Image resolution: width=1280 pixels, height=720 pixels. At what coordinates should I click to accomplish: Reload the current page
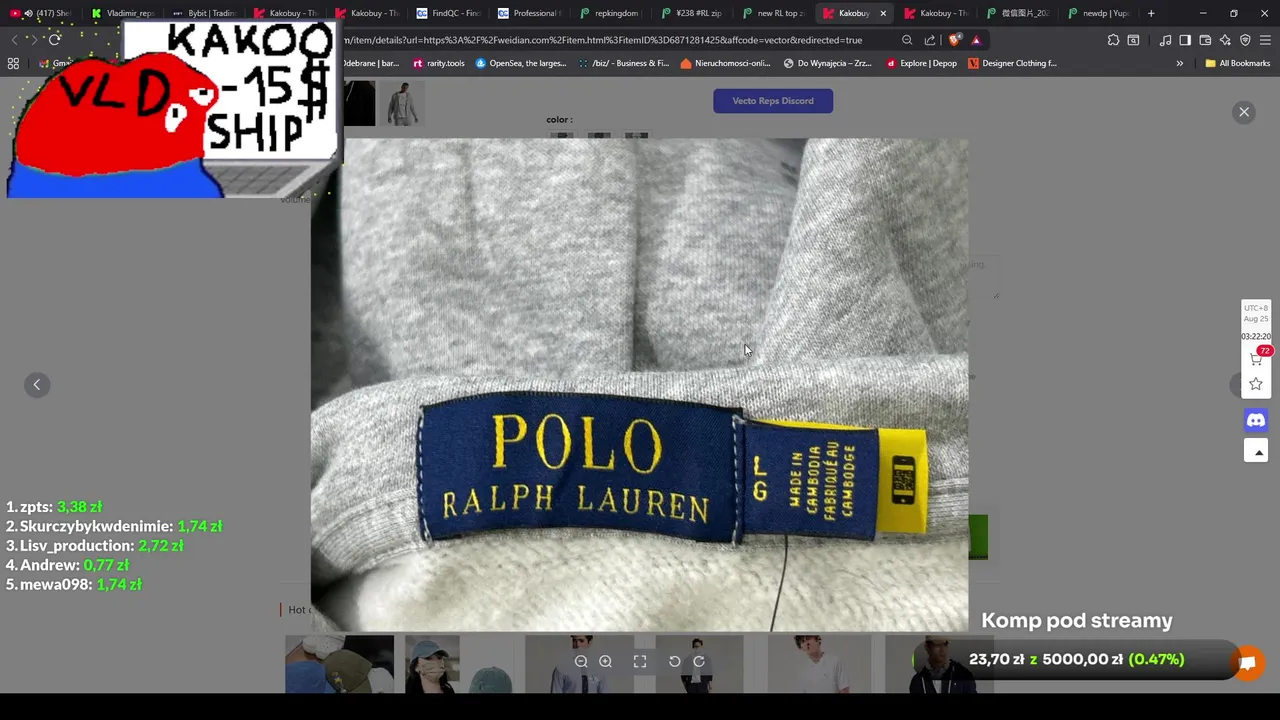pyautogui.click(x=54, y=40)
